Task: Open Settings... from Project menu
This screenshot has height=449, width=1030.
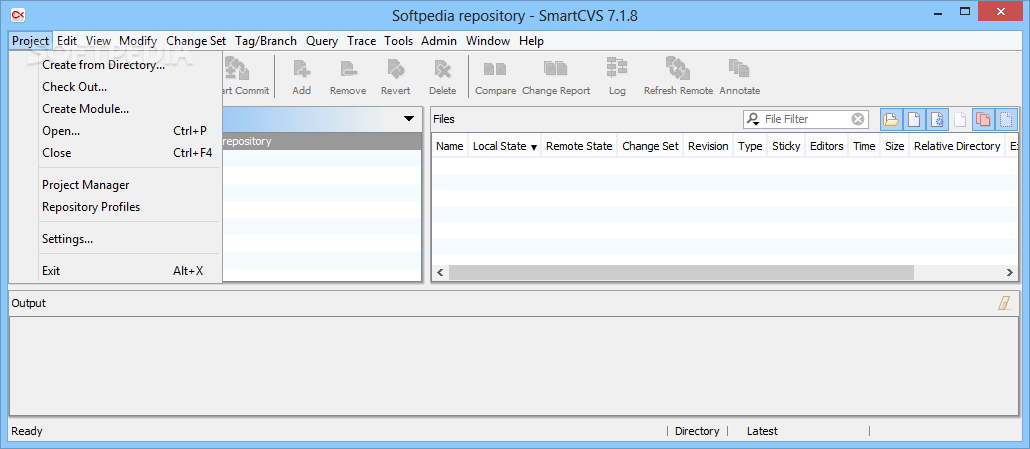Action: click(x=116, y=239)
